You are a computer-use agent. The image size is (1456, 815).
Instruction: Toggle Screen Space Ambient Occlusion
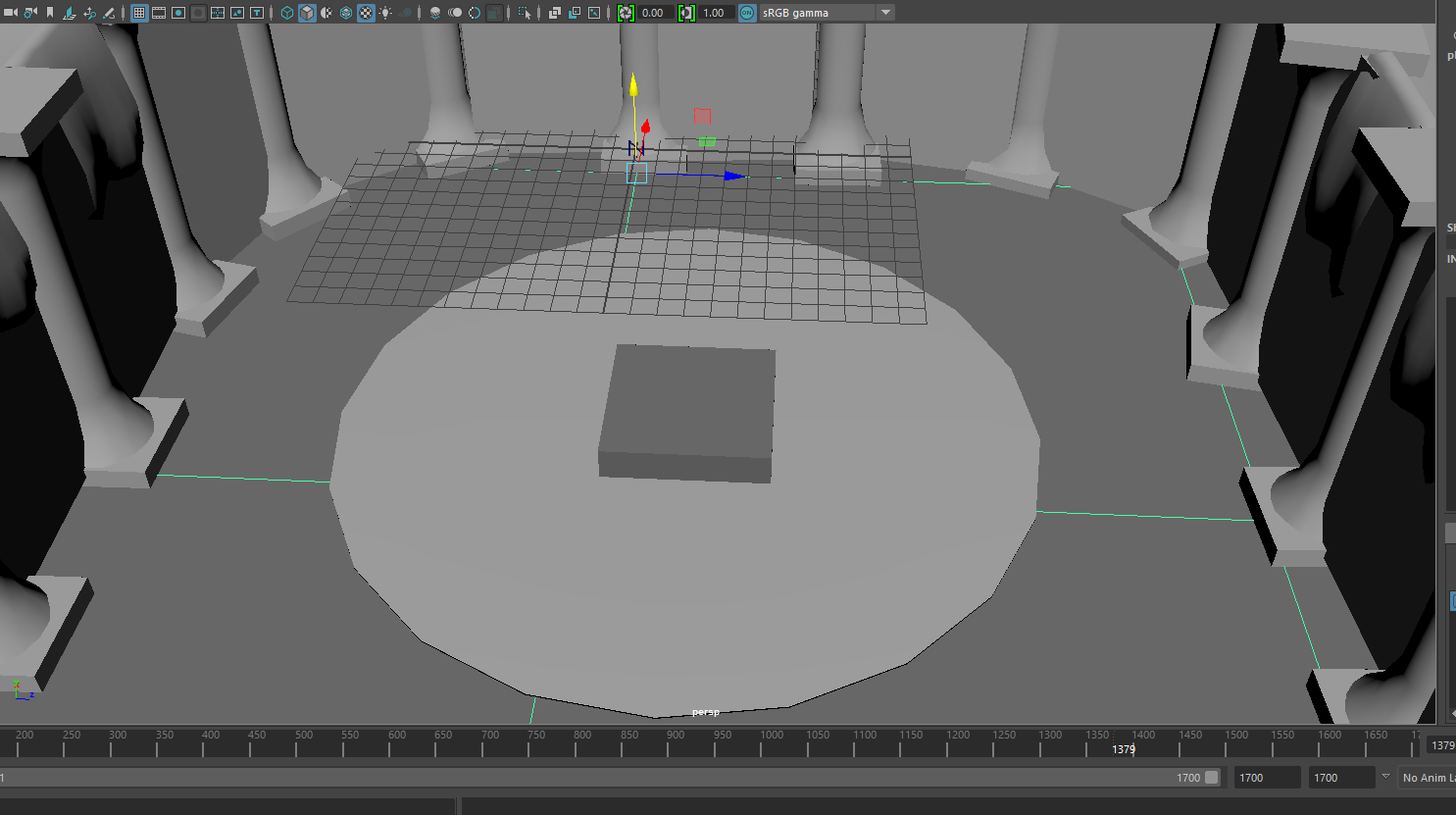[435, 13]
